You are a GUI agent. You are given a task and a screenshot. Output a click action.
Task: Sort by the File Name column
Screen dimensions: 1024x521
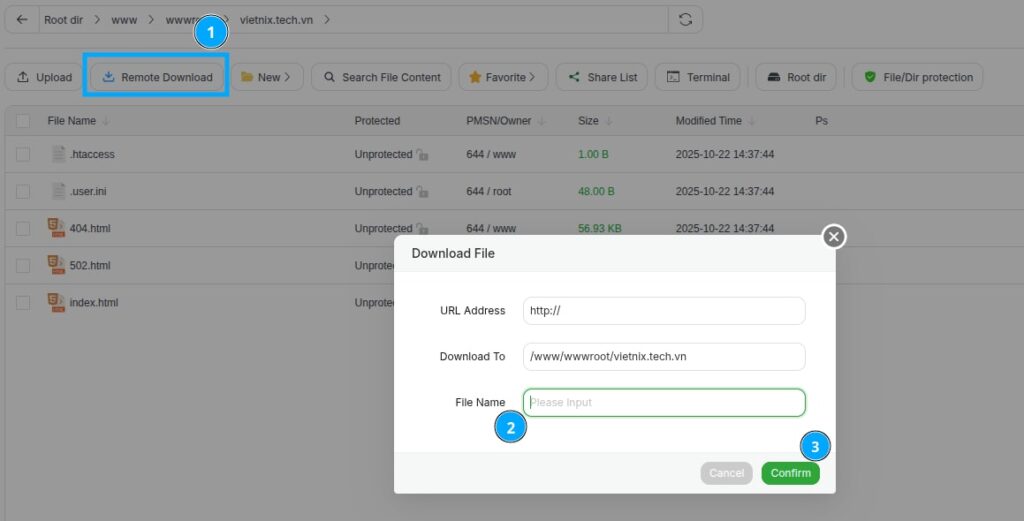tap(78, 121)
